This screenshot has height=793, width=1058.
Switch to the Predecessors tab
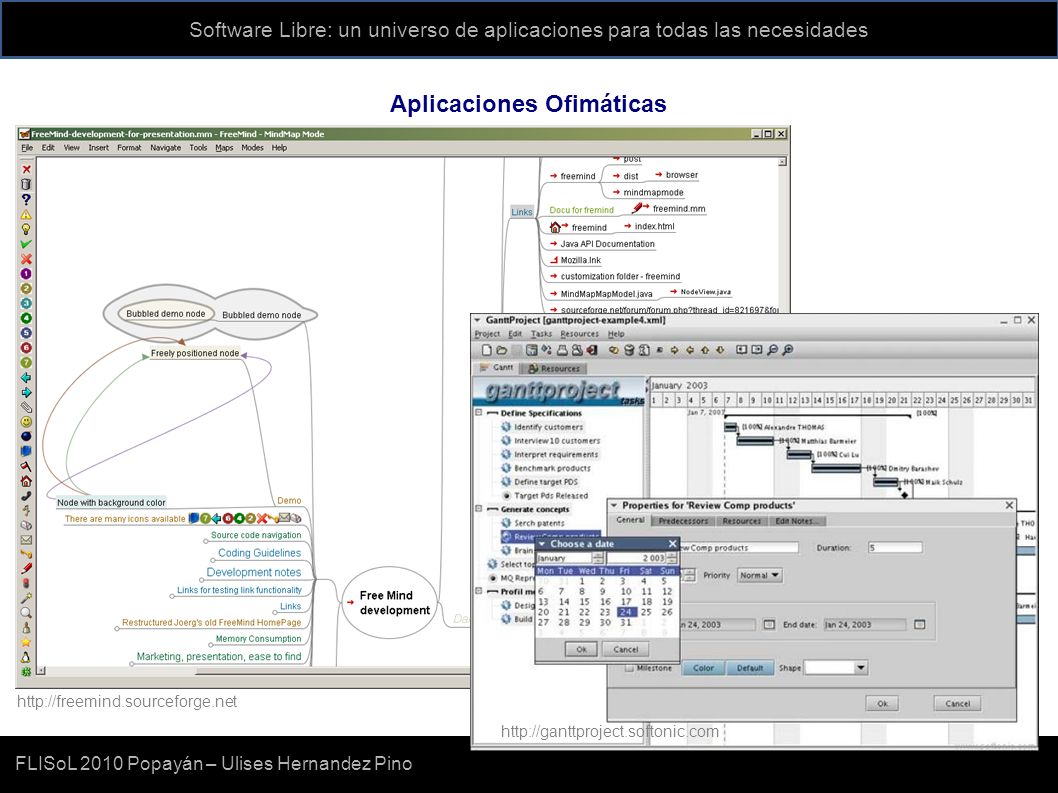(x=683, y=520)
